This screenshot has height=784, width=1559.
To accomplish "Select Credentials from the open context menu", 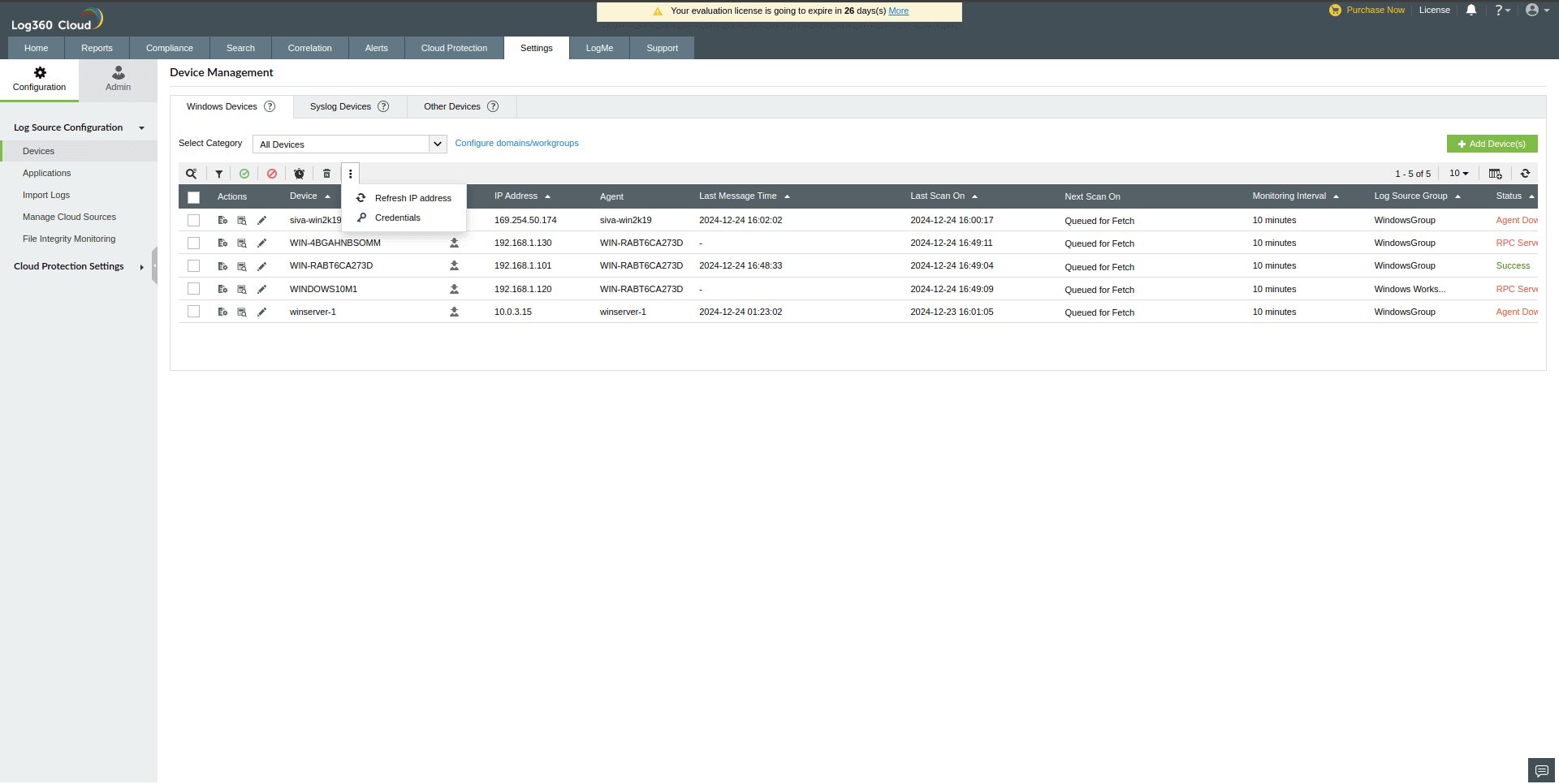I will 398,218.
